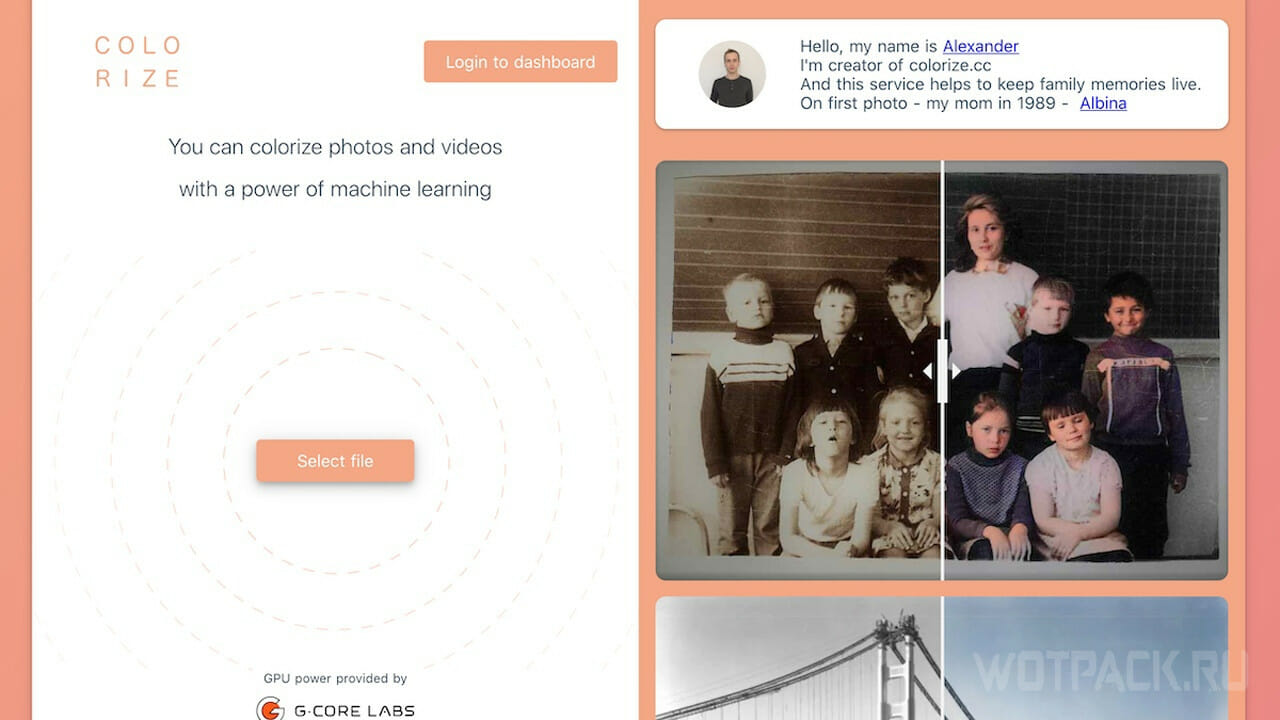Click the Select file button
This screenshot has width=1280, height=720.
click(x=335, y=461)
